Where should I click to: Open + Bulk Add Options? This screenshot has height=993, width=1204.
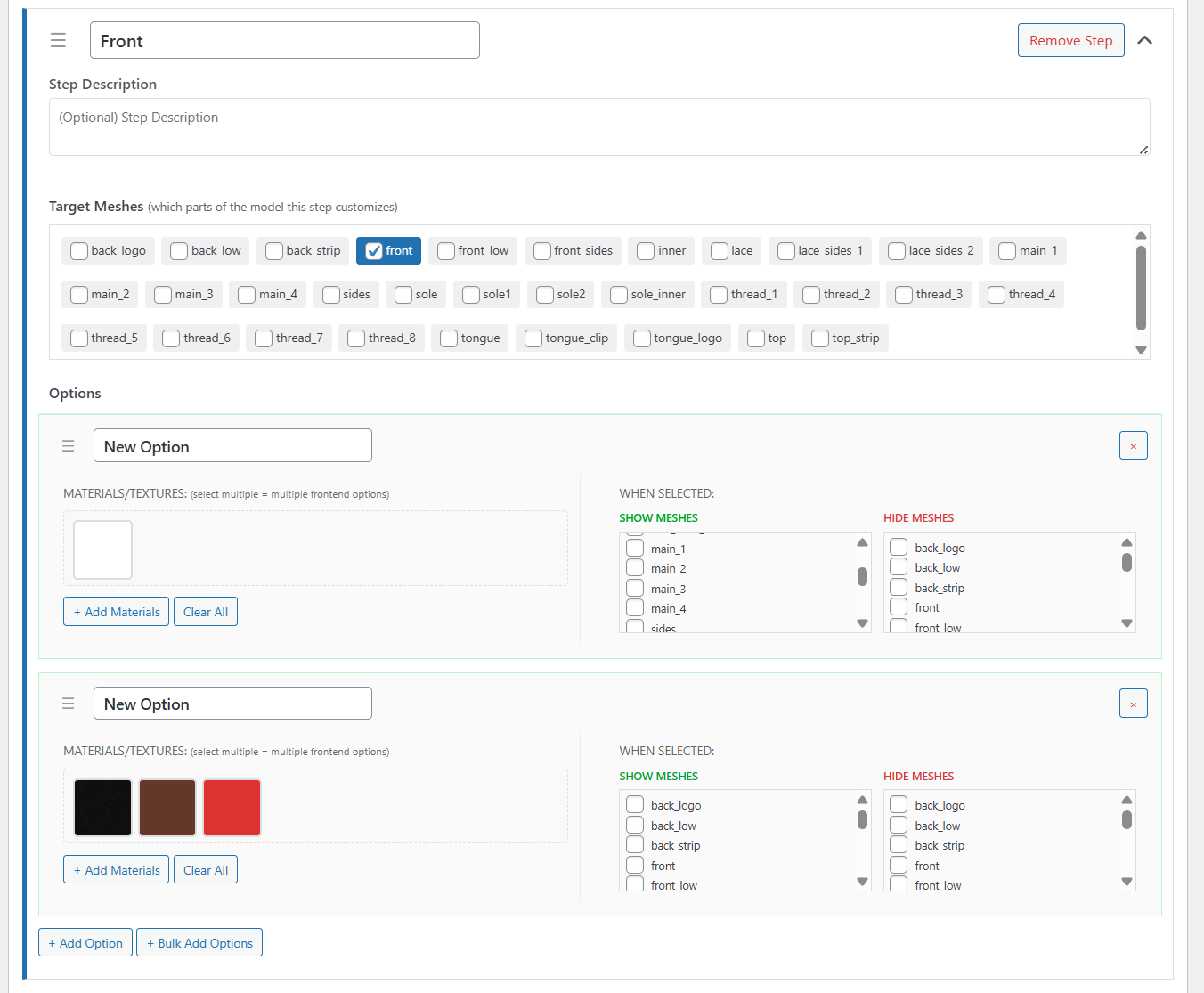199,942
